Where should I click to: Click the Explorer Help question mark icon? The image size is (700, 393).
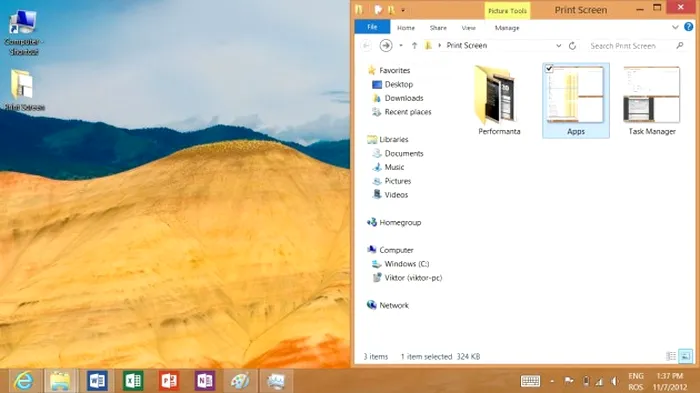click(x=688, y=27)
